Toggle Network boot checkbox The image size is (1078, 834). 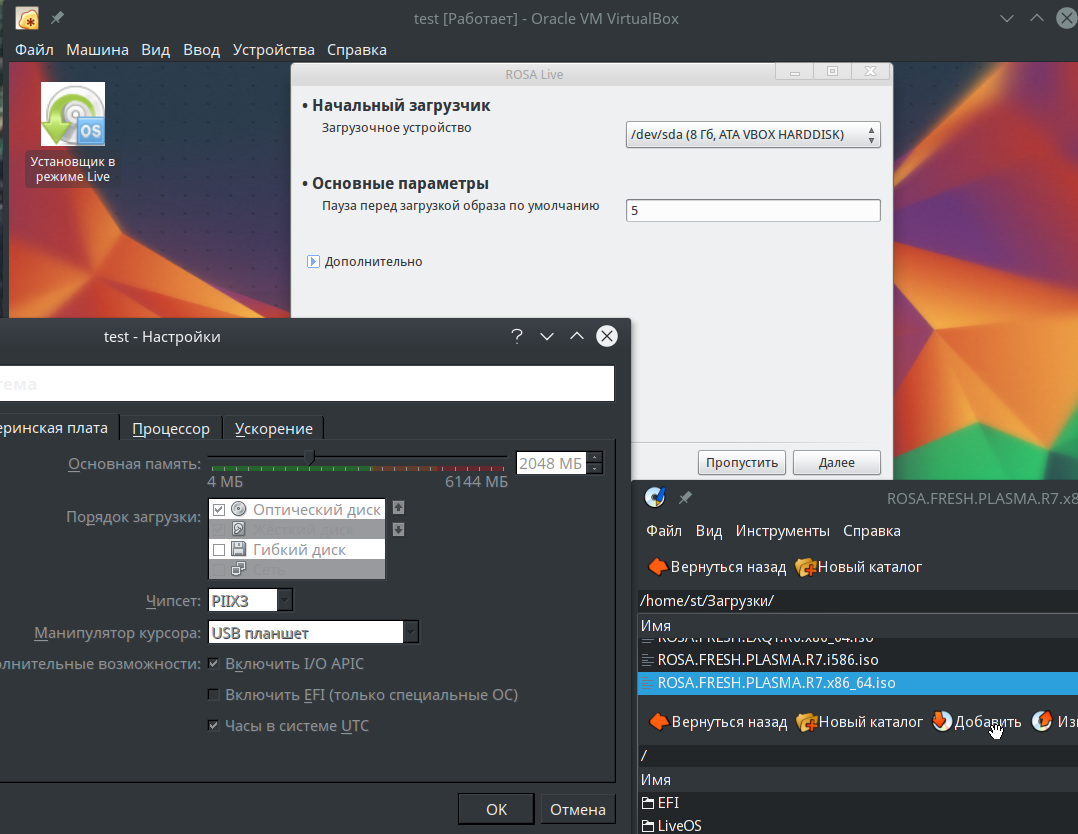click(x=219, y=569)
